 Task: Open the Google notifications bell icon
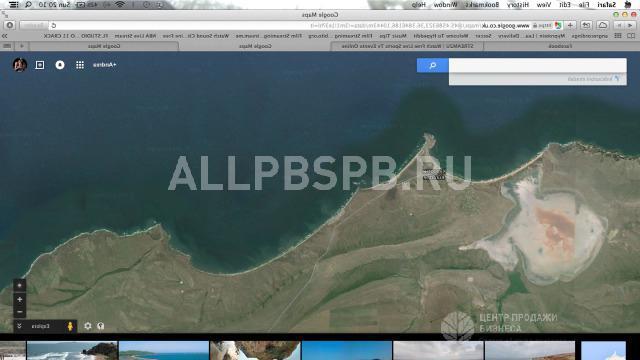coord(60,65)
